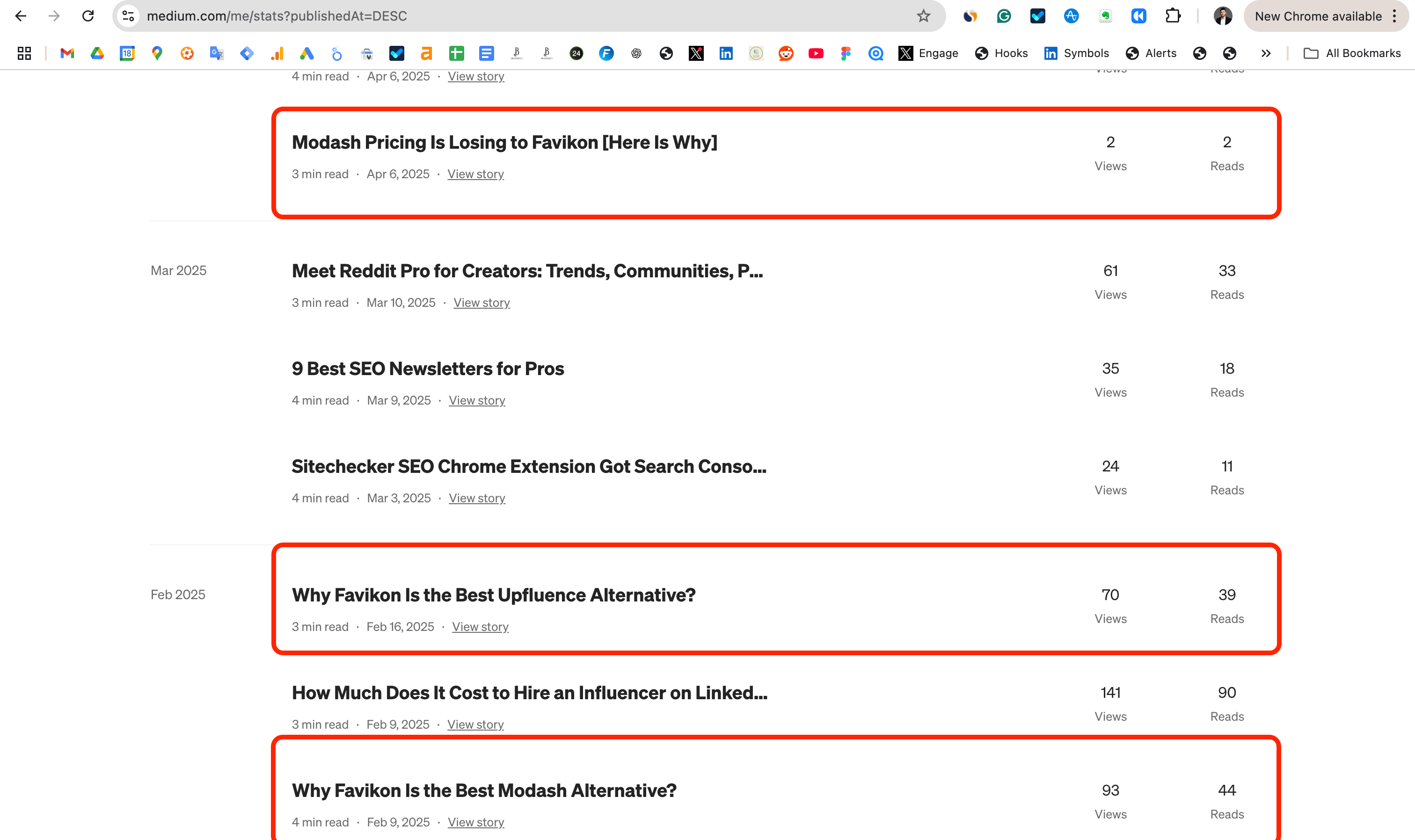Click the medium.com address bar URL

(277, 16)
